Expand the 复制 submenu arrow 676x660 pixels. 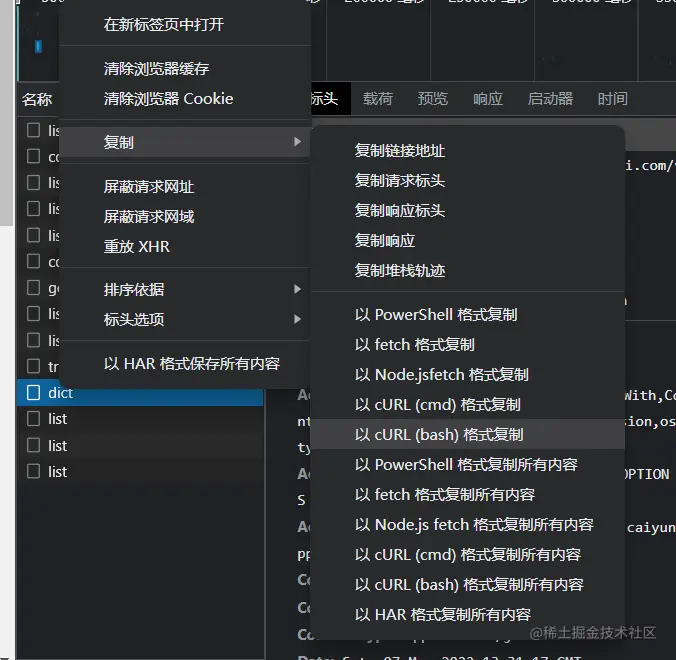click(297, 142)
